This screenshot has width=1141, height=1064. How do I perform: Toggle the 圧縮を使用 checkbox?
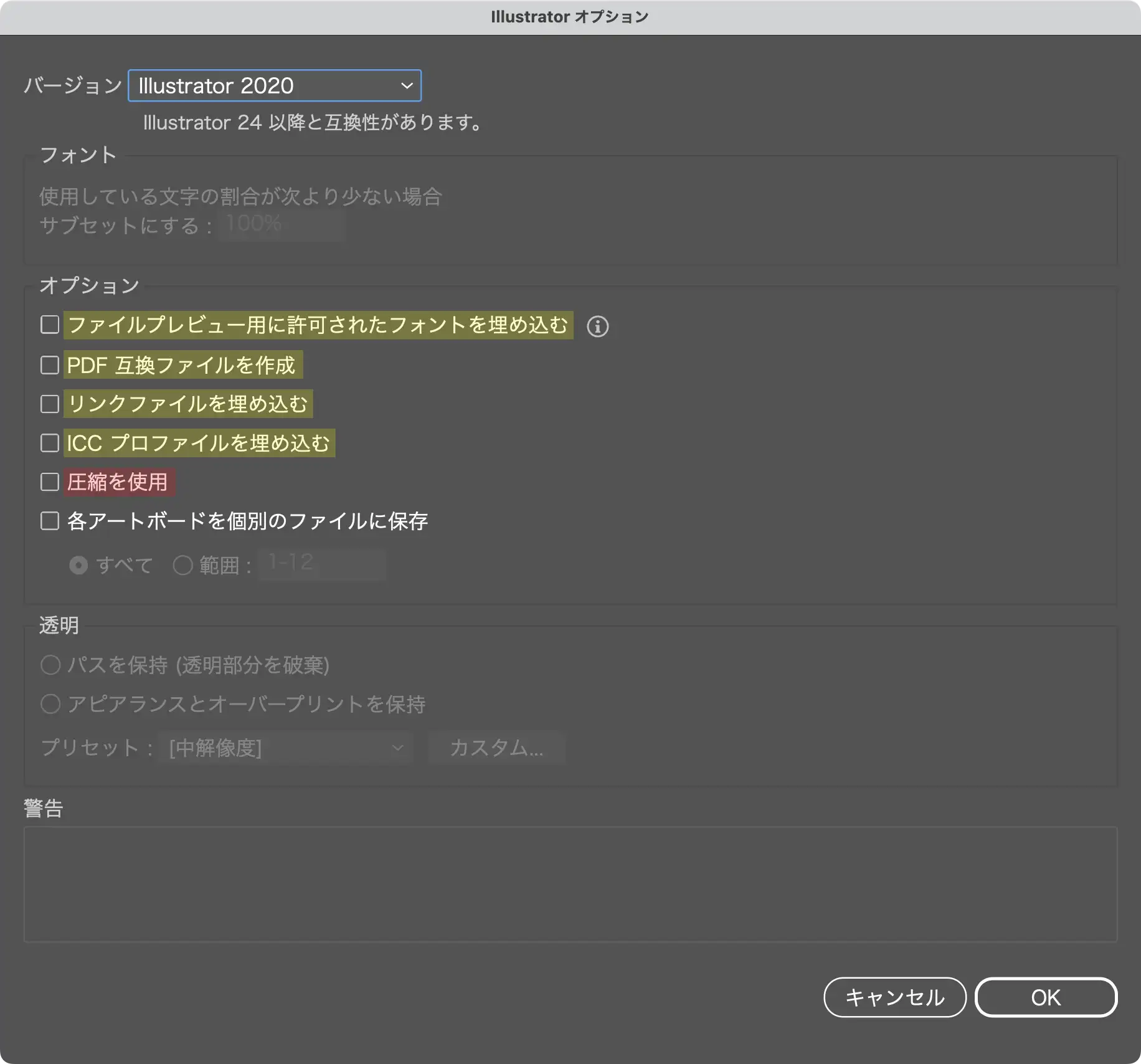tap(50, 482)
